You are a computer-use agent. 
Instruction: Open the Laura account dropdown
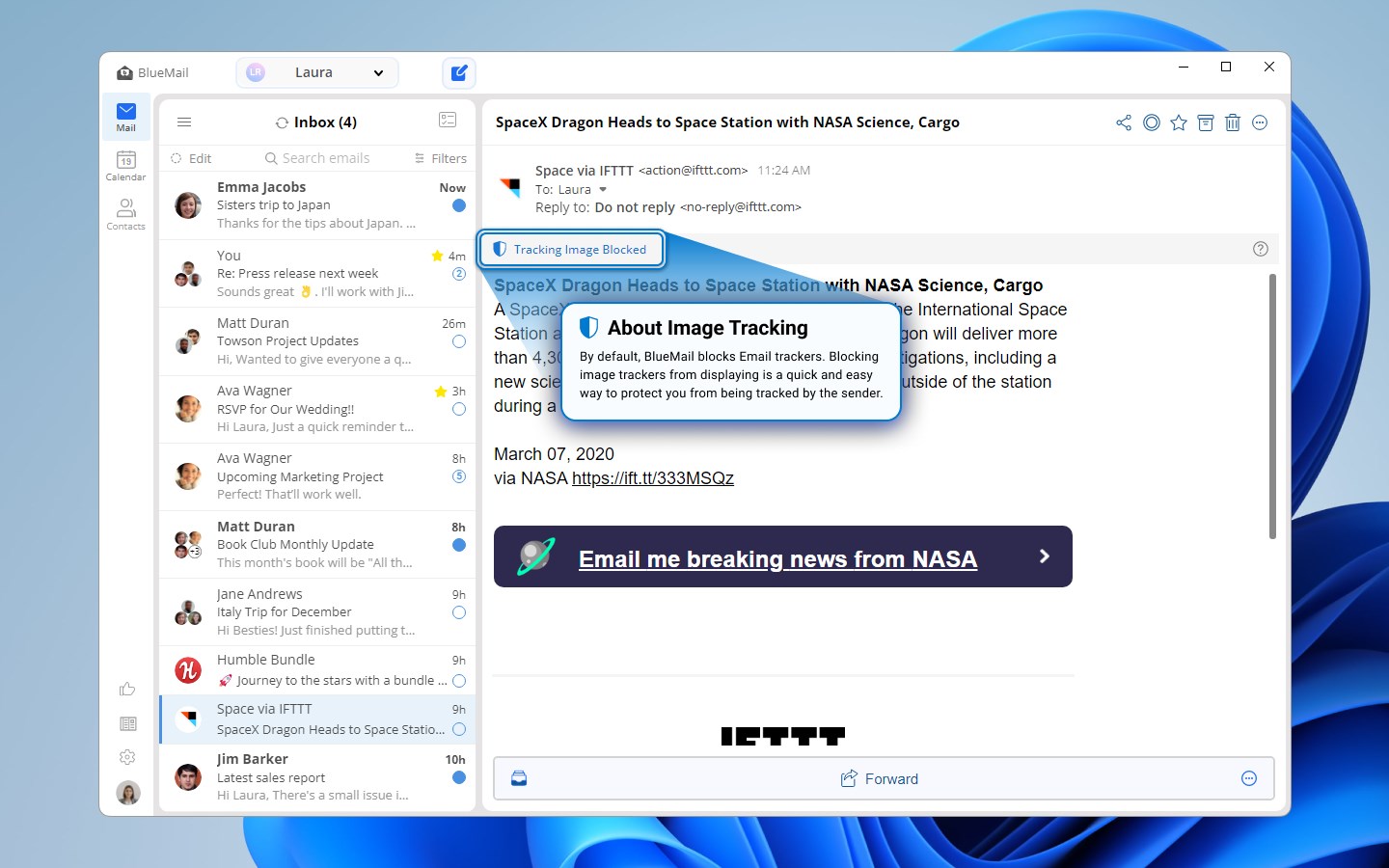click(316, 72)
